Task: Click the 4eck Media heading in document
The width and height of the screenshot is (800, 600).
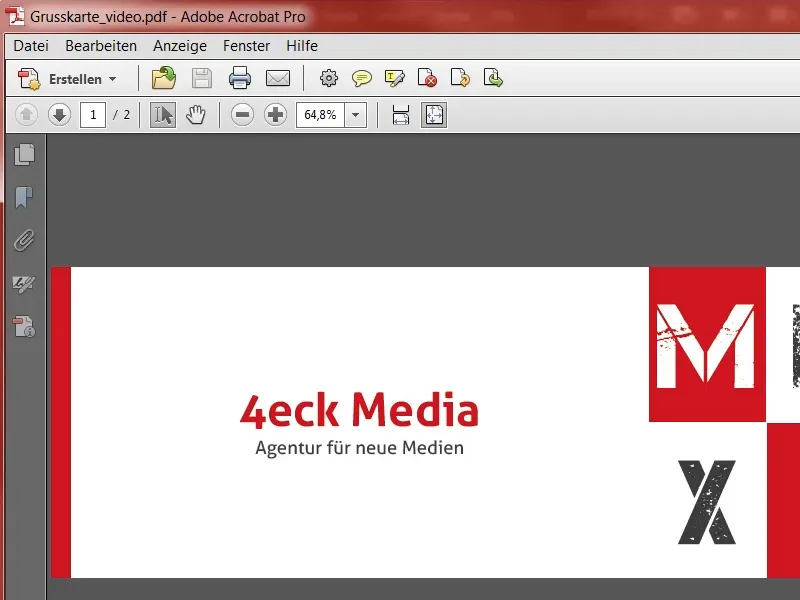Action: (x=359, y=410)
